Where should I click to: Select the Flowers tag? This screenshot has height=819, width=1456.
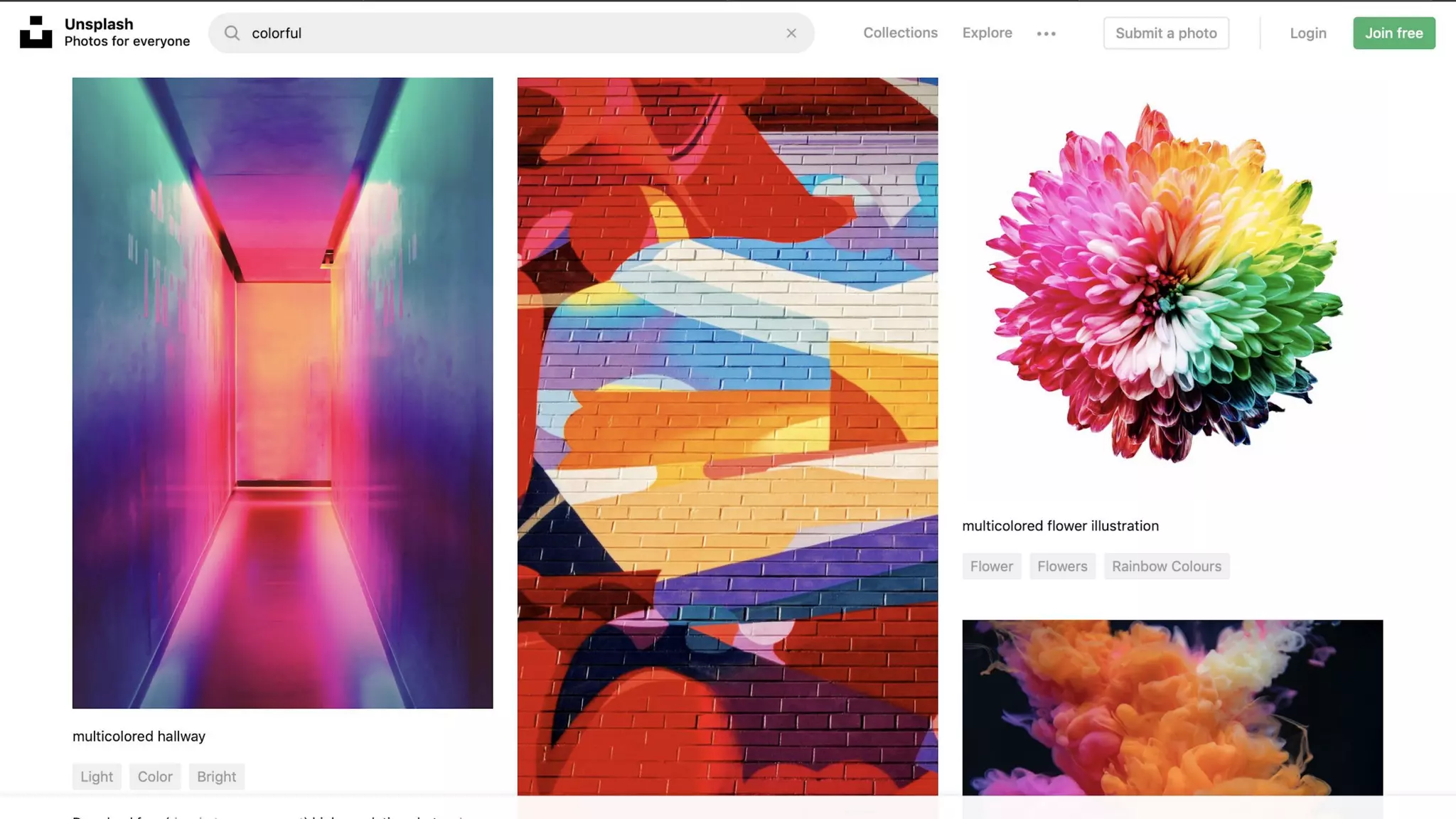[x=1062, y=566]
